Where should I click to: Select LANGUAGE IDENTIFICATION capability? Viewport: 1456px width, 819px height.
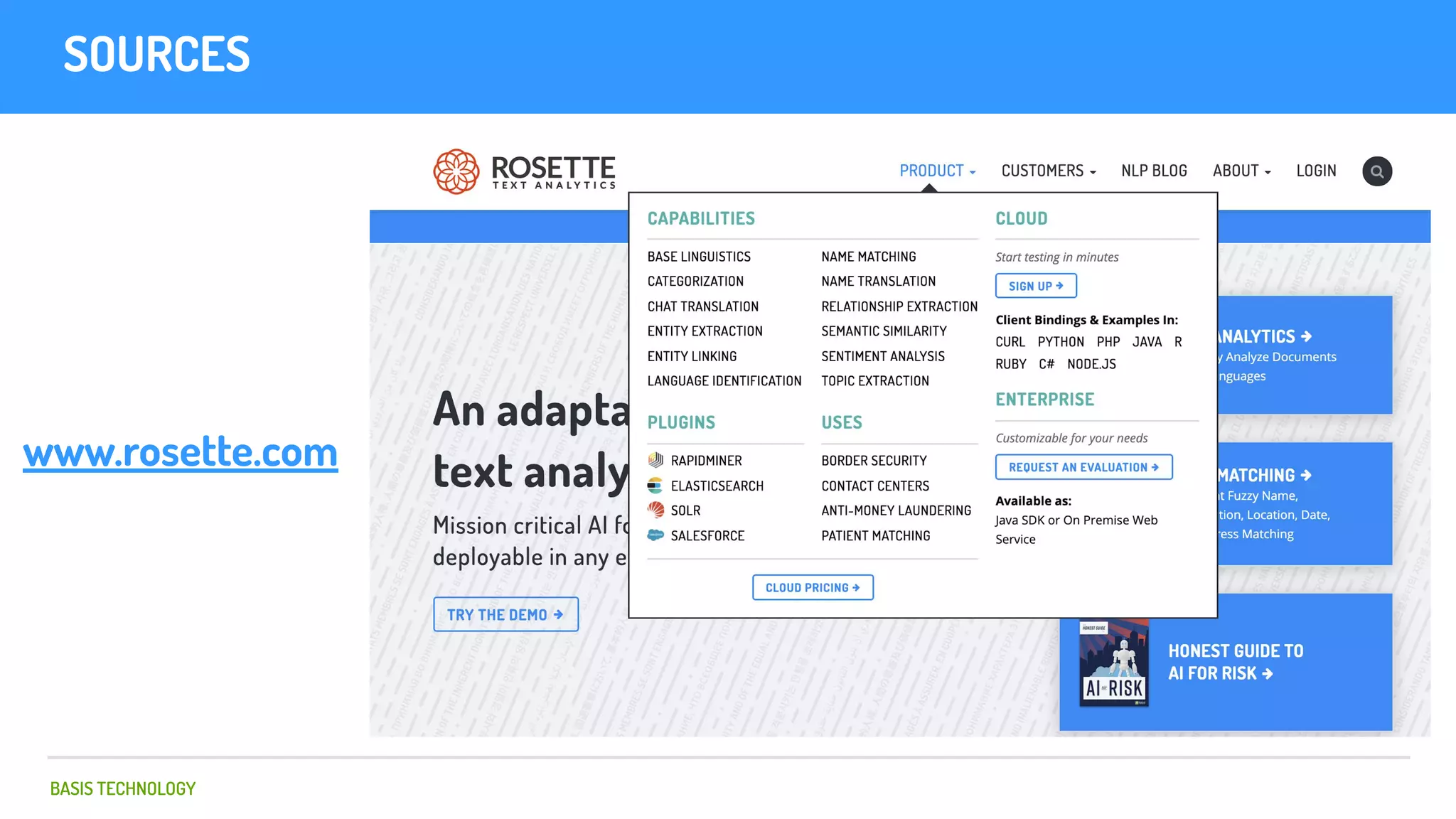coord(724,381)
